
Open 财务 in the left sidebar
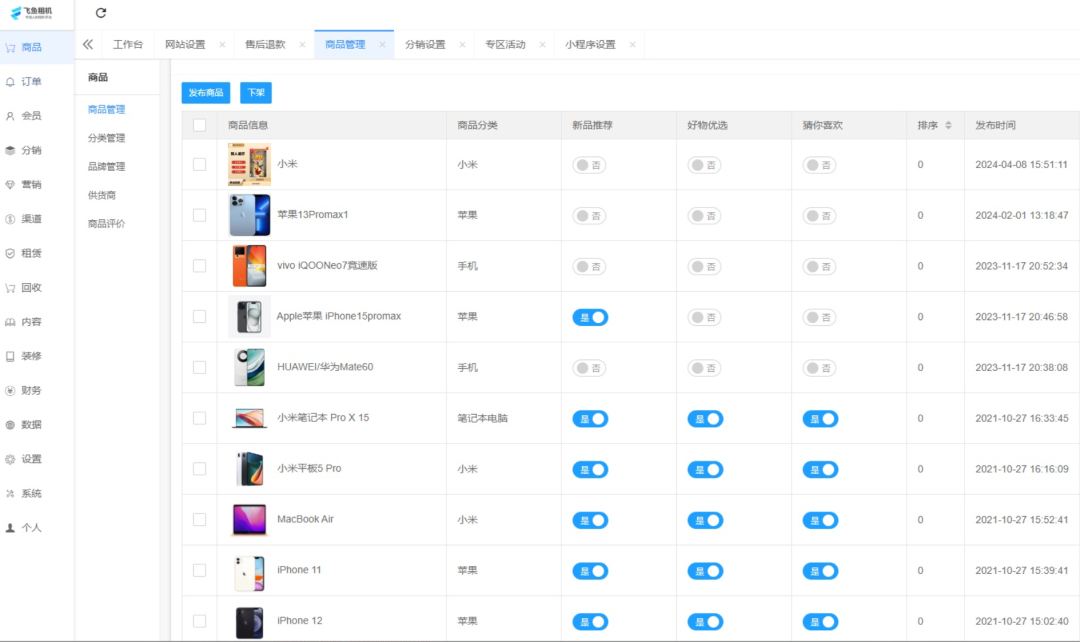click(x=31, y=391)
